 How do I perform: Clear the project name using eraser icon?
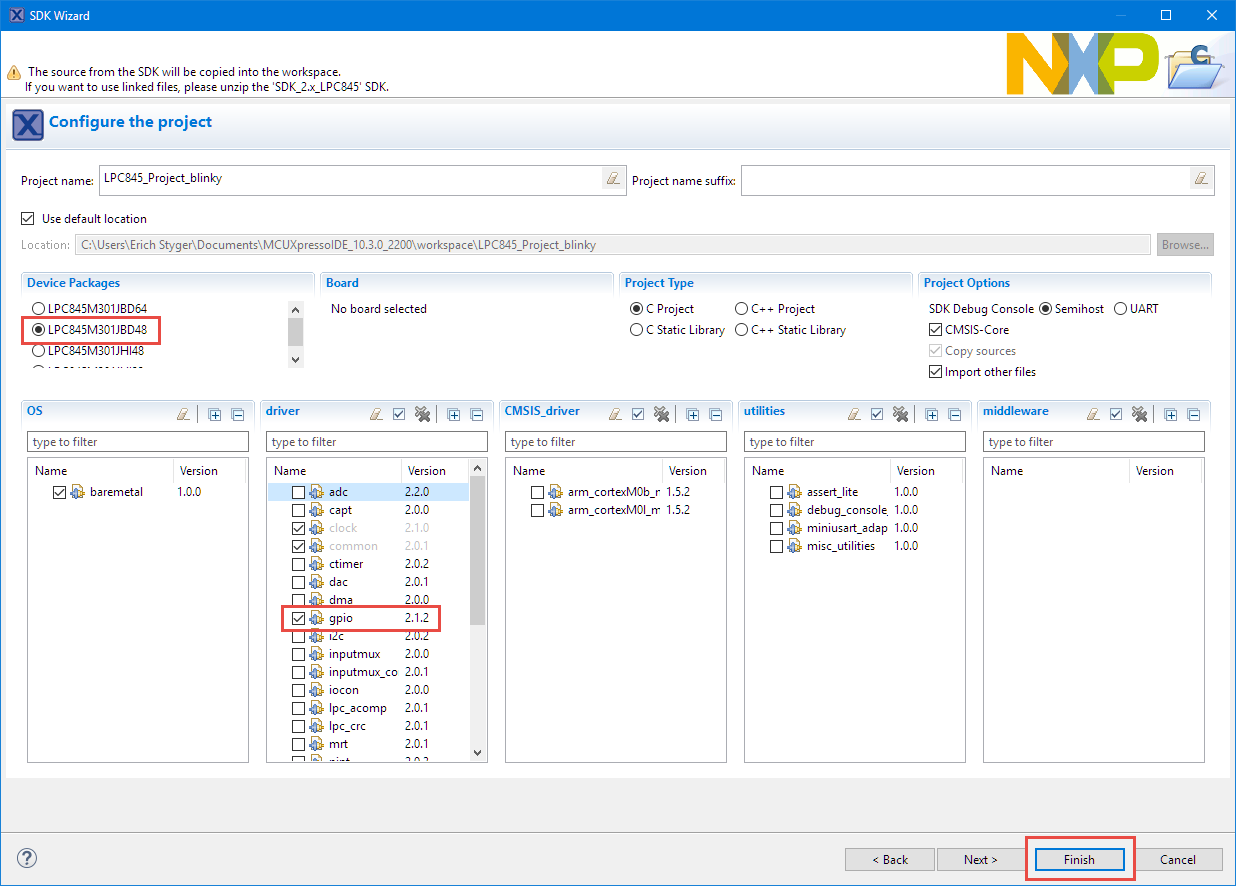(612, 179)
